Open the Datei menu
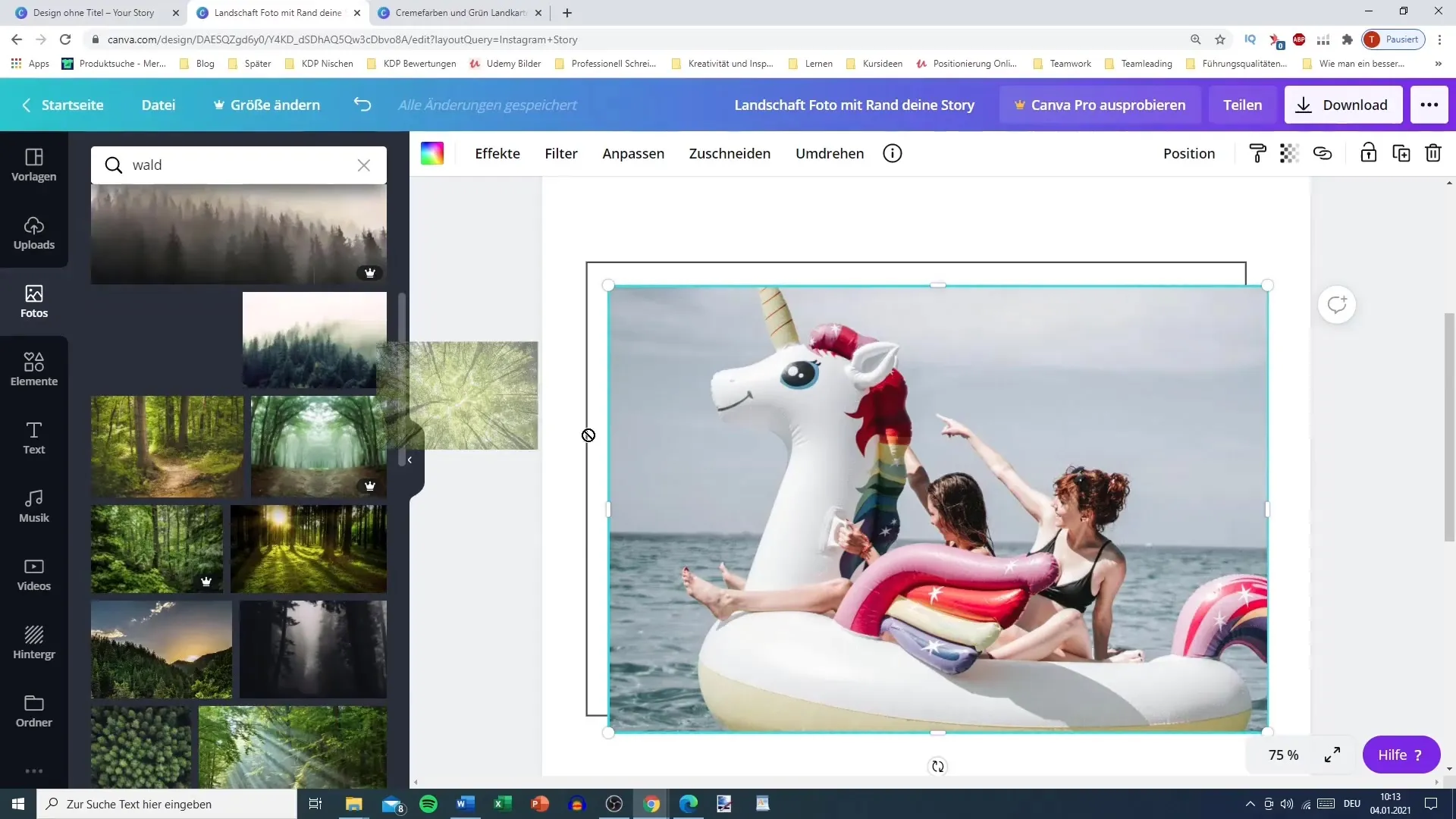The width and height of the screenshot is (1456, 819). (158, 105)
